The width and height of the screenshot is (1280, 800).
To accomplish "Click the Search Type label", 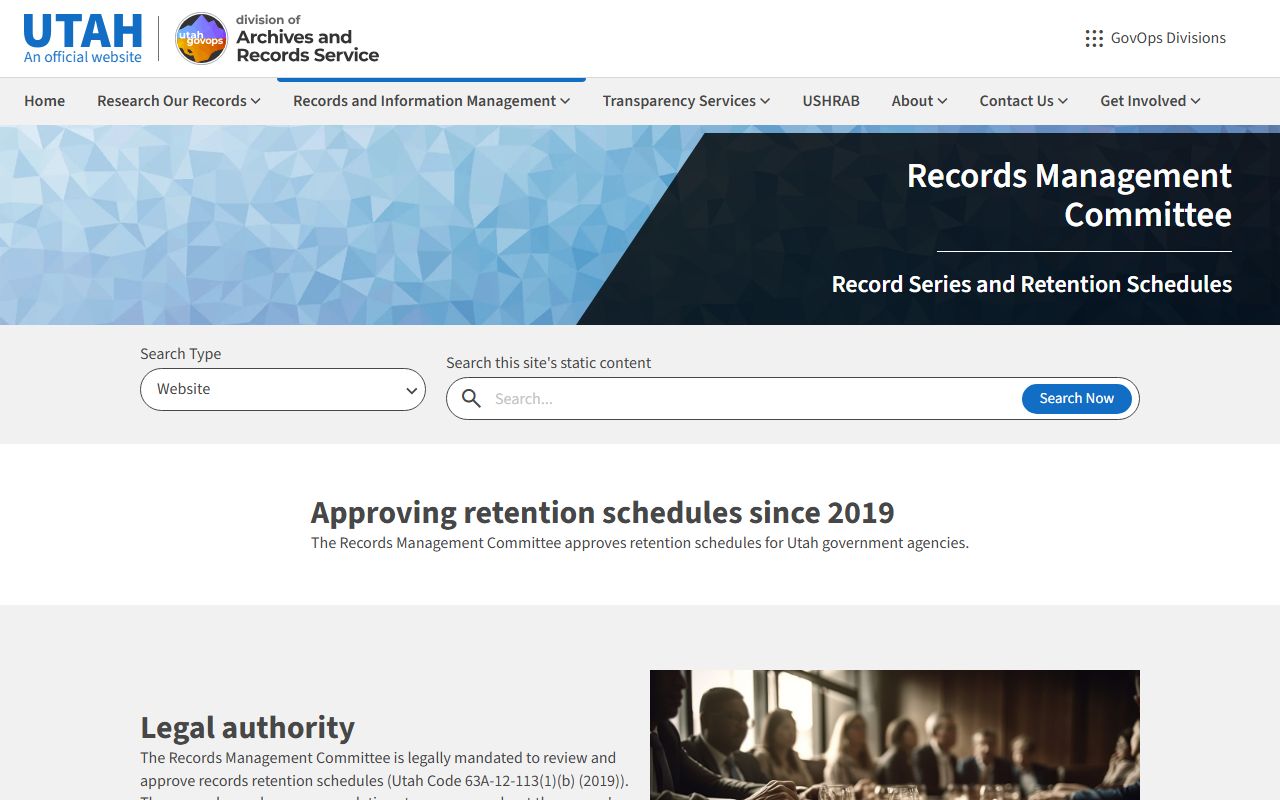I will pyautogui.click(x=181, y=354).
